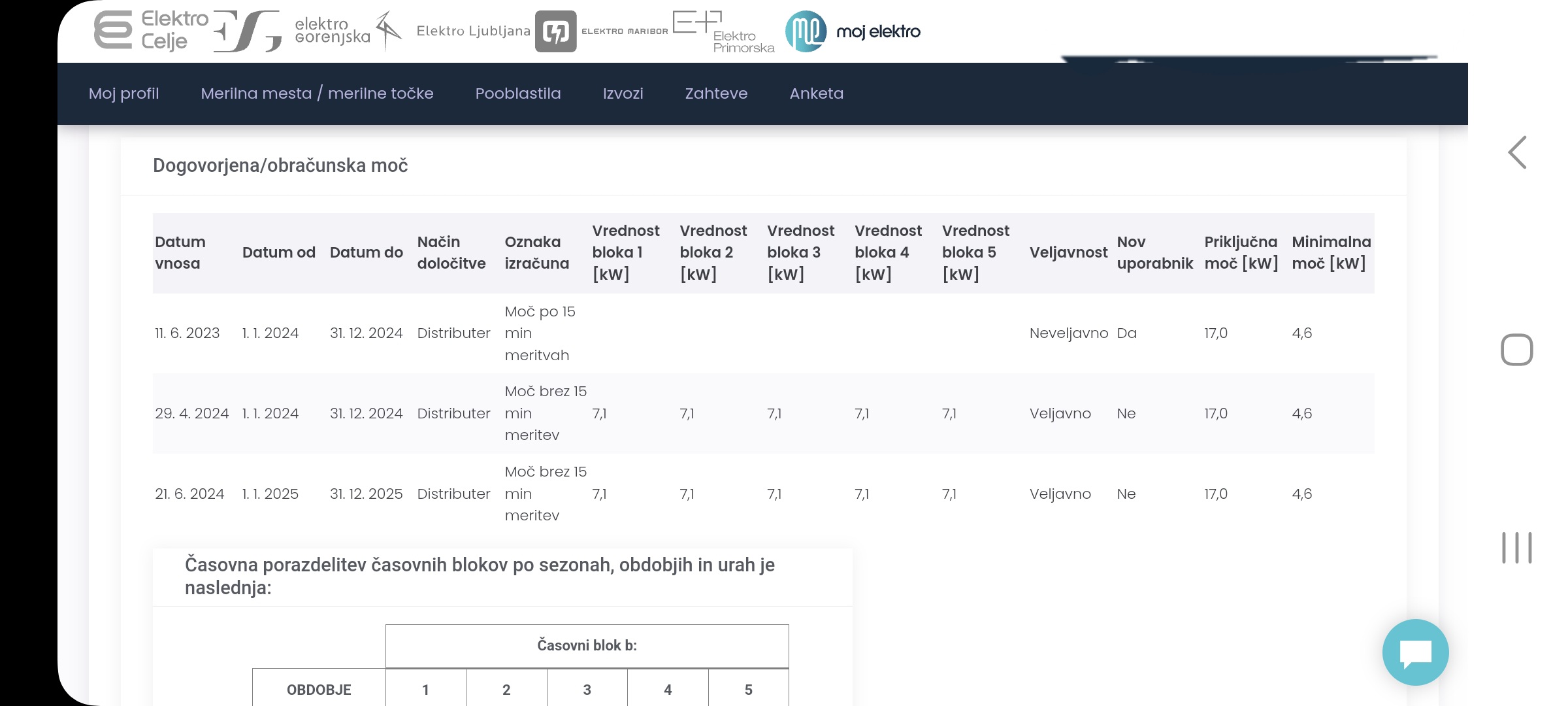Open the chat support bubble

tap(1415, 652)
